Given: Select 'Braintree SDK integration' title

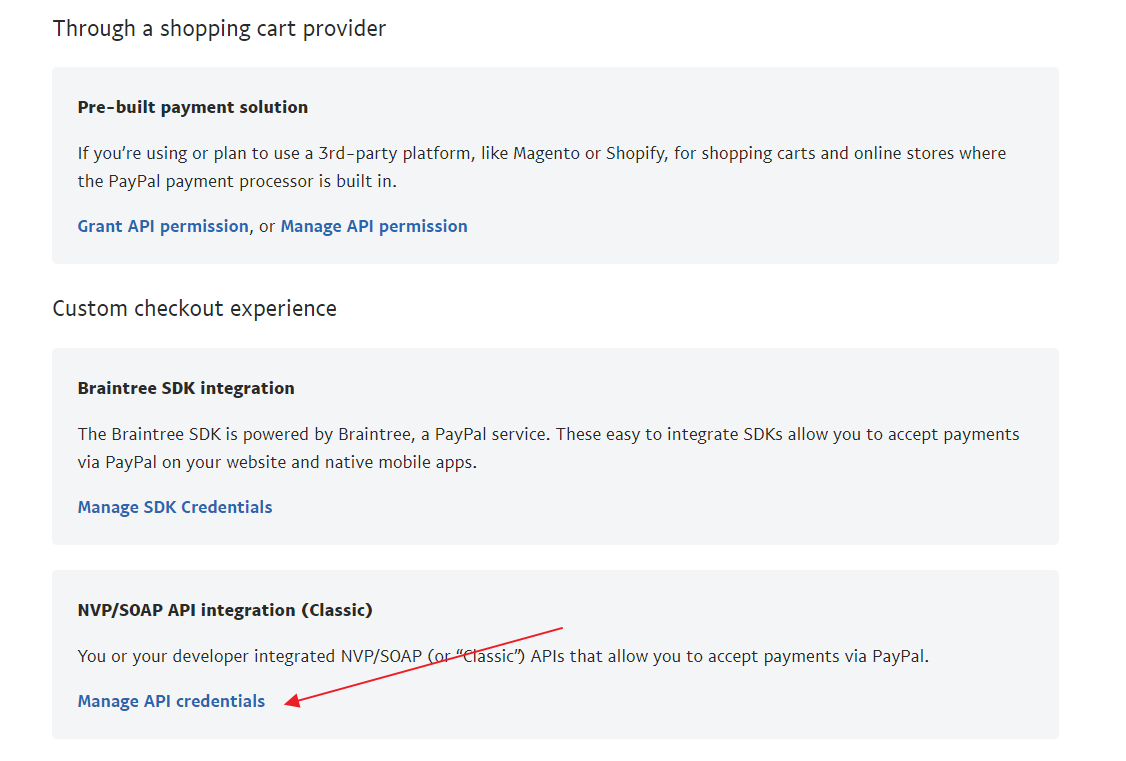Looking at the screenshot, I should tap(186, 388).
